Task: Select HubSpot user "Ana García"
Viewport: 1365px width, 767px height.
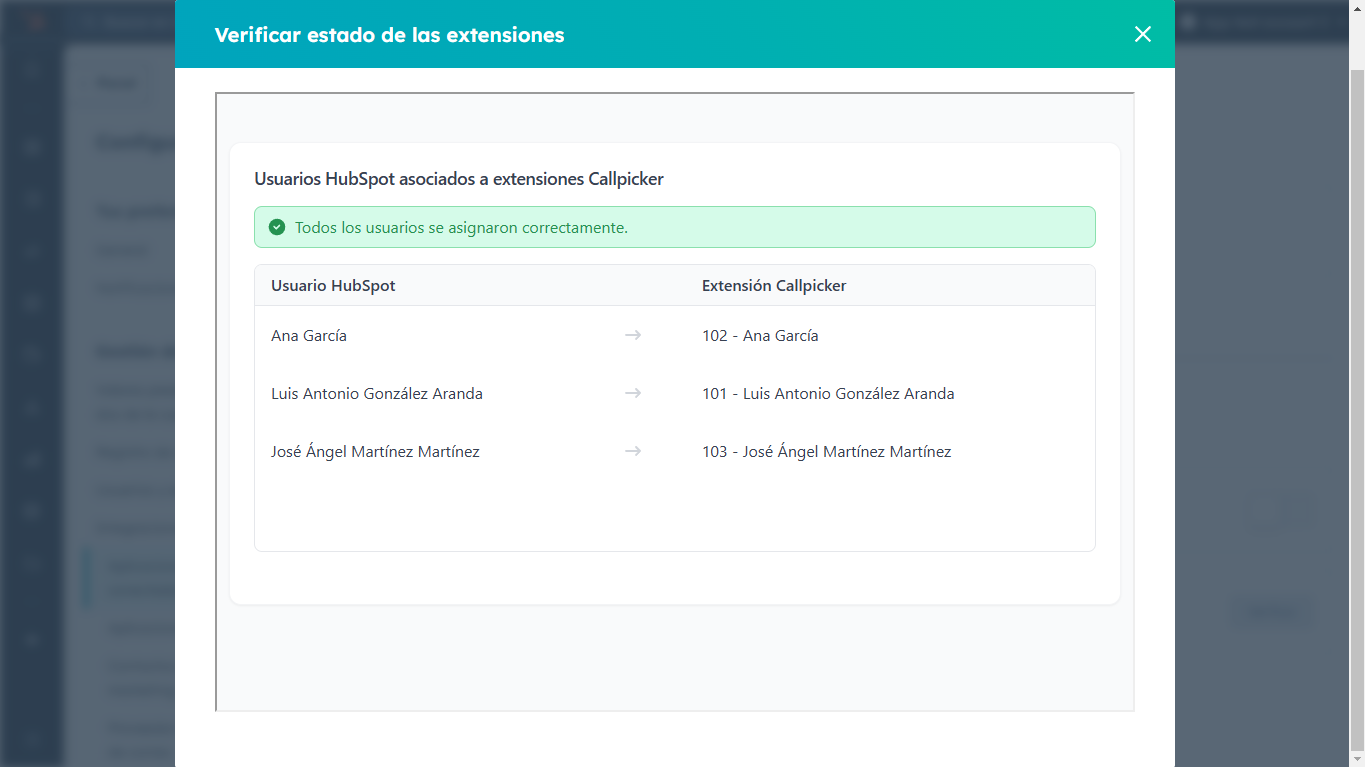Action: click(309, 336)
